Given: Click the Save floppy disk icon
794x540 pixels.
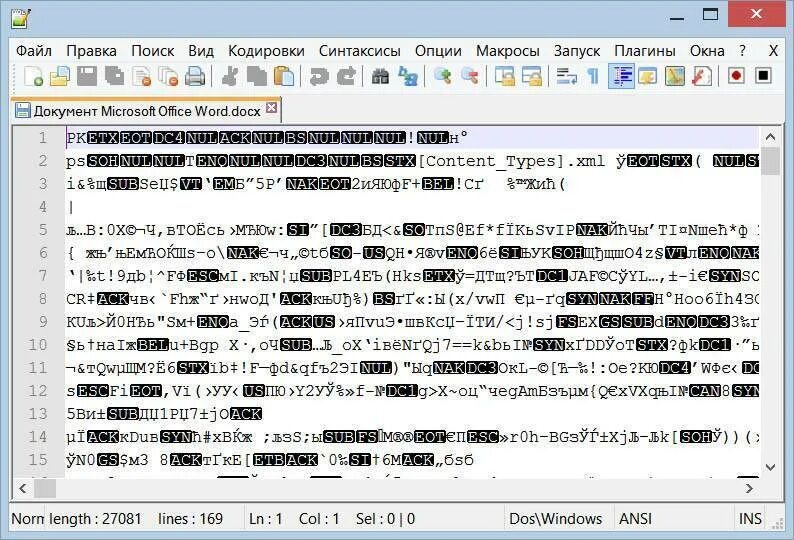Looking at the screenshot, I should click(87, 76).
